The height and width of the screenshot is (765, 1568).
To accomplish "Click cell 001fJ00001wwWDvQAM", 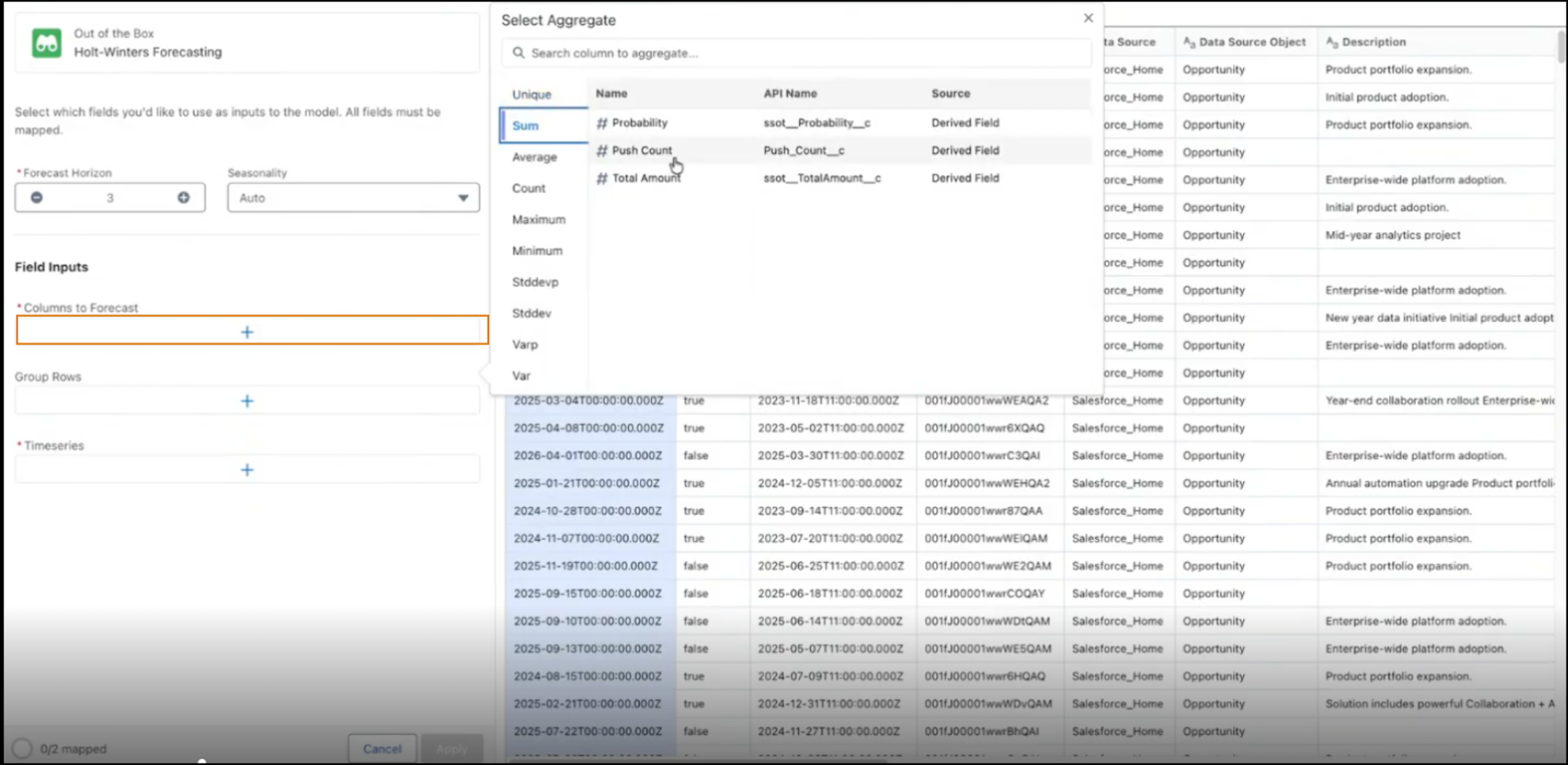I will click(988, 704).
